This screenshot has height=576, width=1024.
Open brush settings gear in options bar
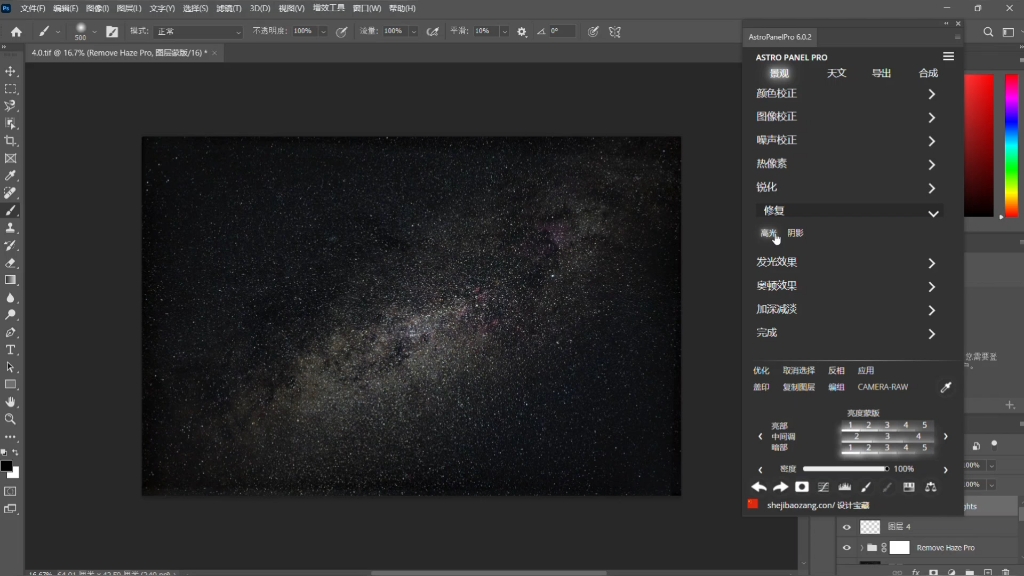tap(522, 31)
